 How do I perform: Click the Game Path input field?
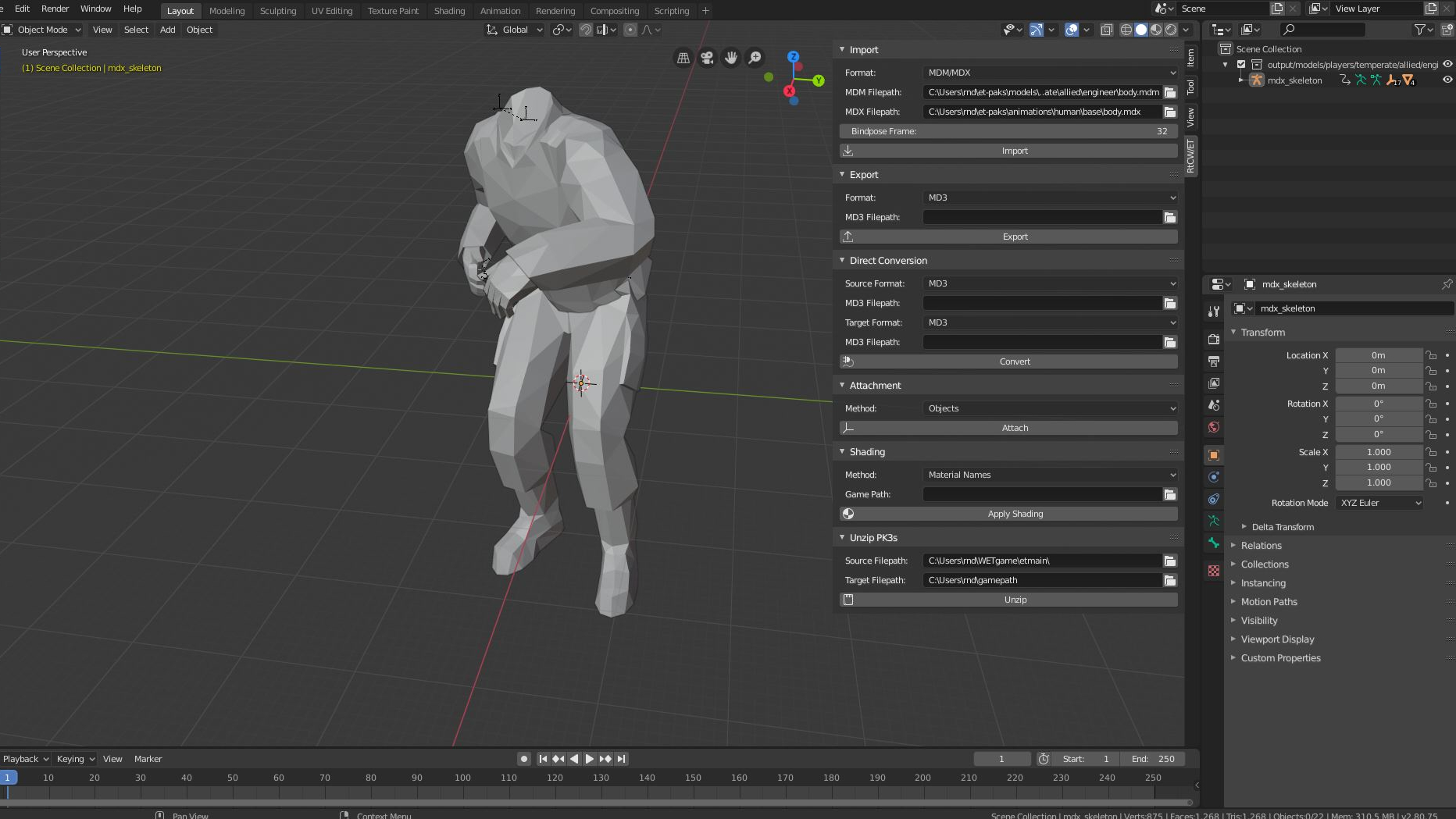1042,494
